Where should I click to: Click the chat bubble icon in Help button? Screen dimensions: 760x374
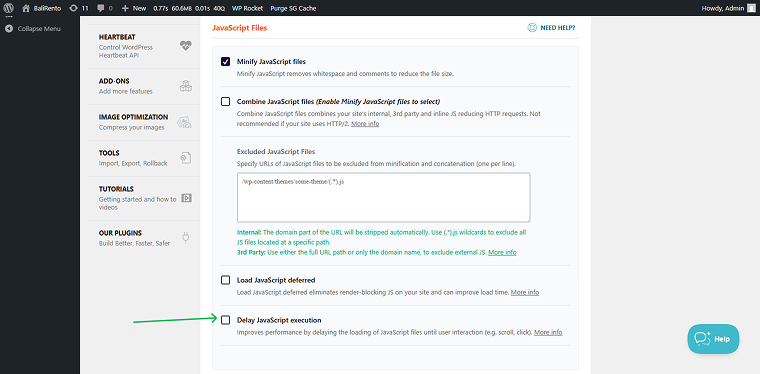tap(702, 339)
